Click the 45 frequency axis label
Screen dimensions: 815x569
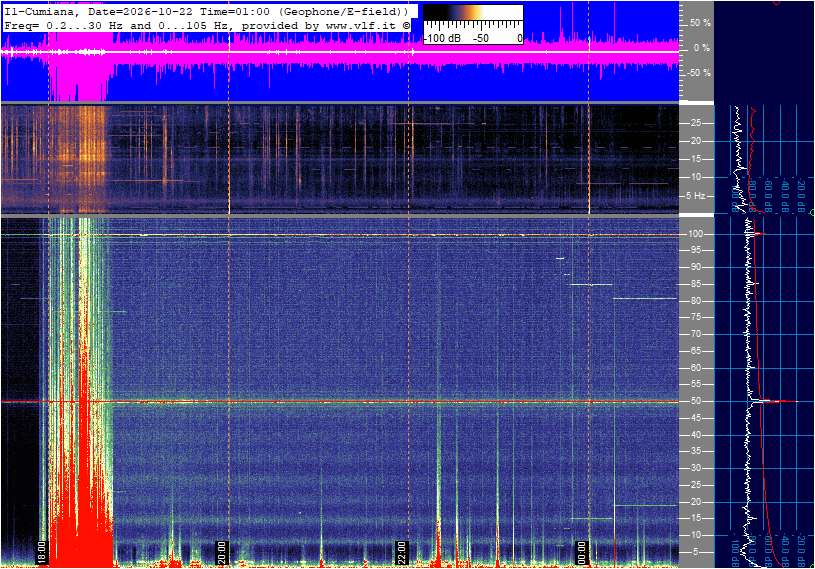click(695, 418)
